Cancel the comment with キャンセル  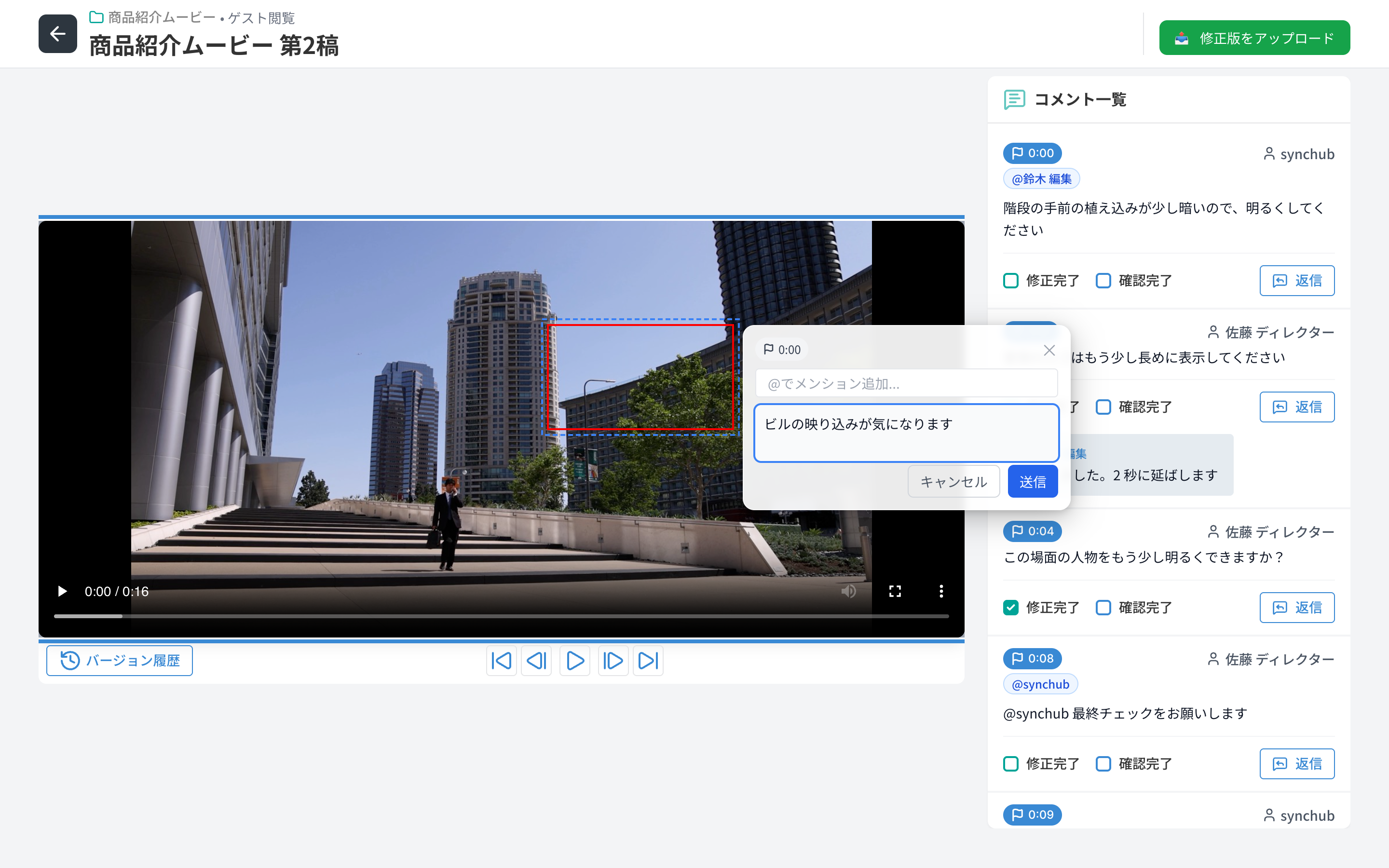pos(953,482)
